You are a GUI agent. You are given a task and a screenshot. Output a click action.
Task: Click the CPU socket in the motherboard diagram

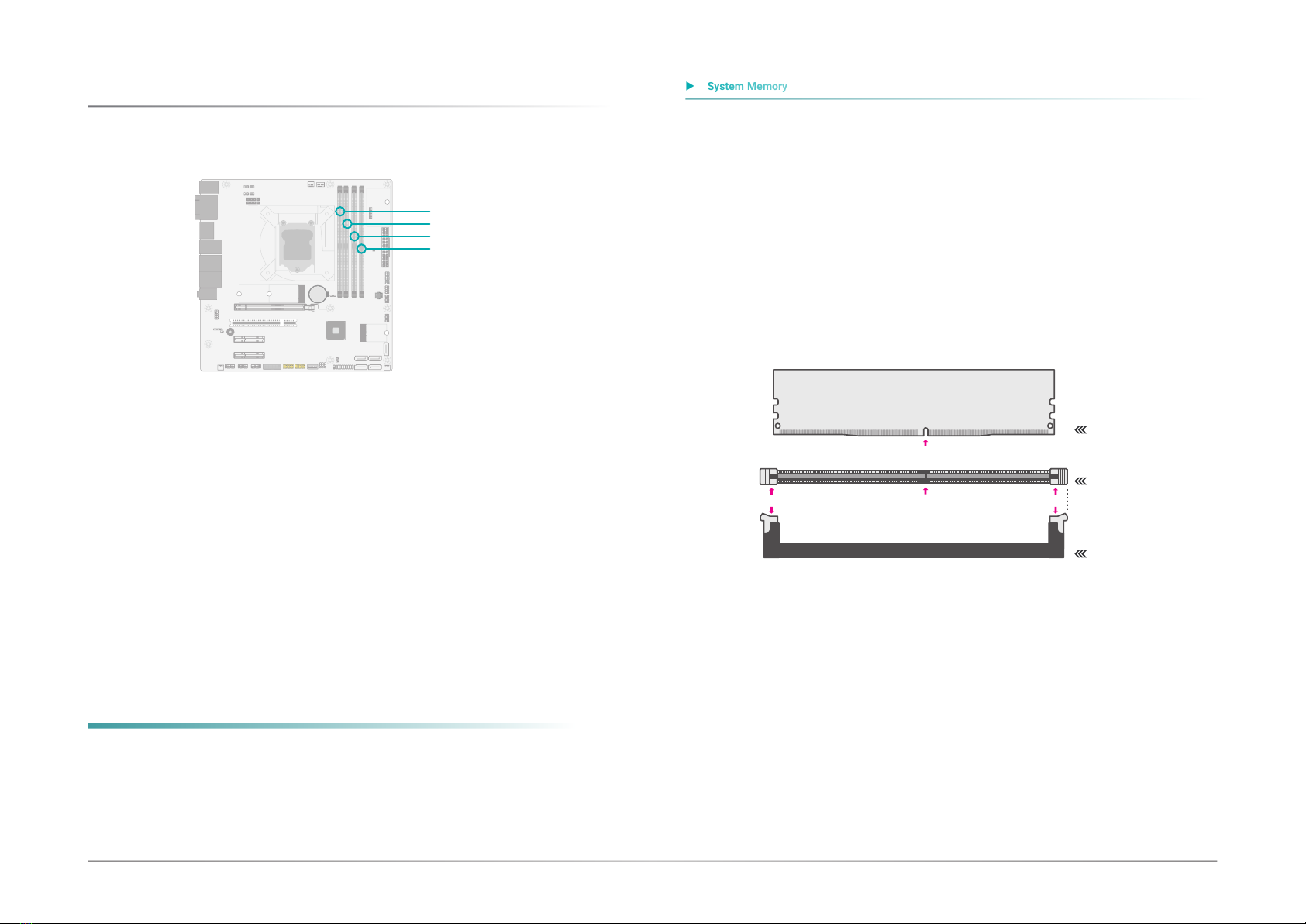tap(296, 243)
